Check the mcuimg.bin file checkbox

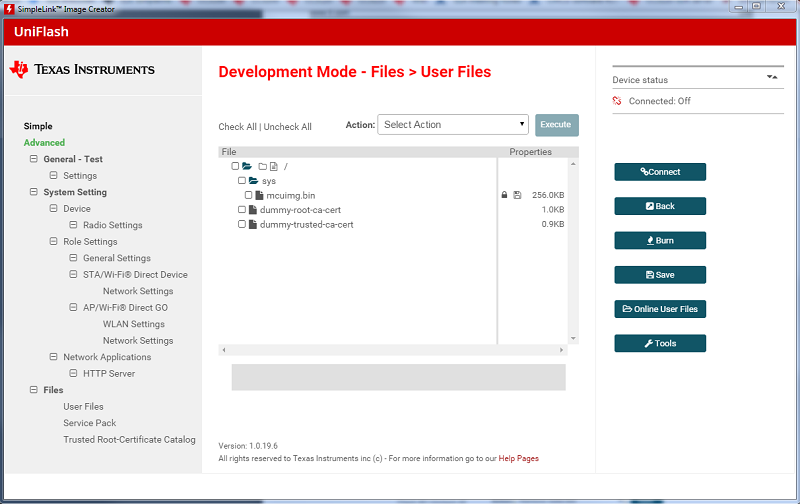tap(248, 195)
